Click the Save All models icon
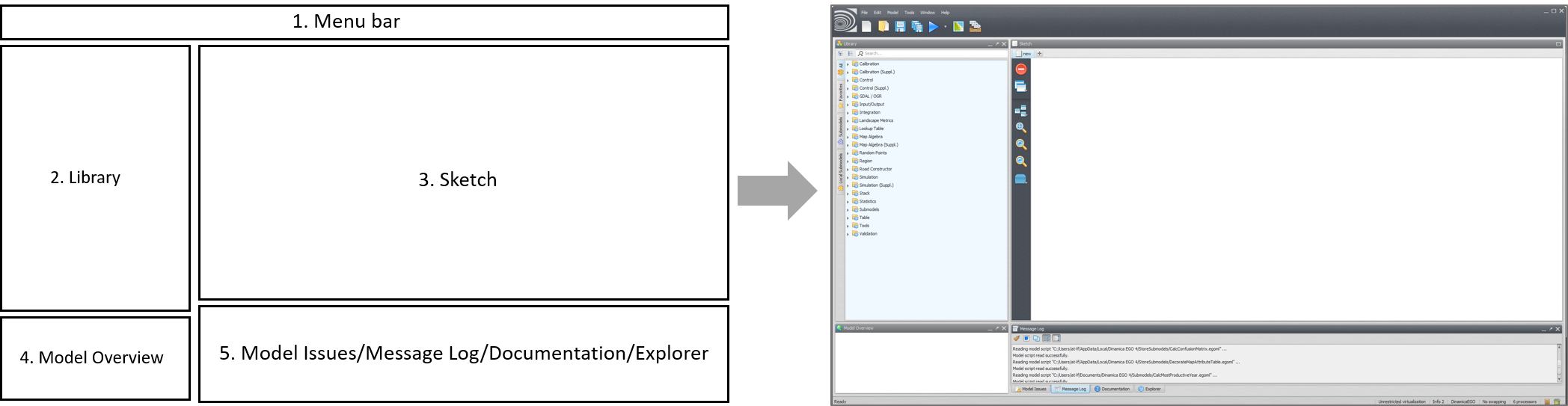Viewport: 1568px width, 406px height. coord(917,27)
